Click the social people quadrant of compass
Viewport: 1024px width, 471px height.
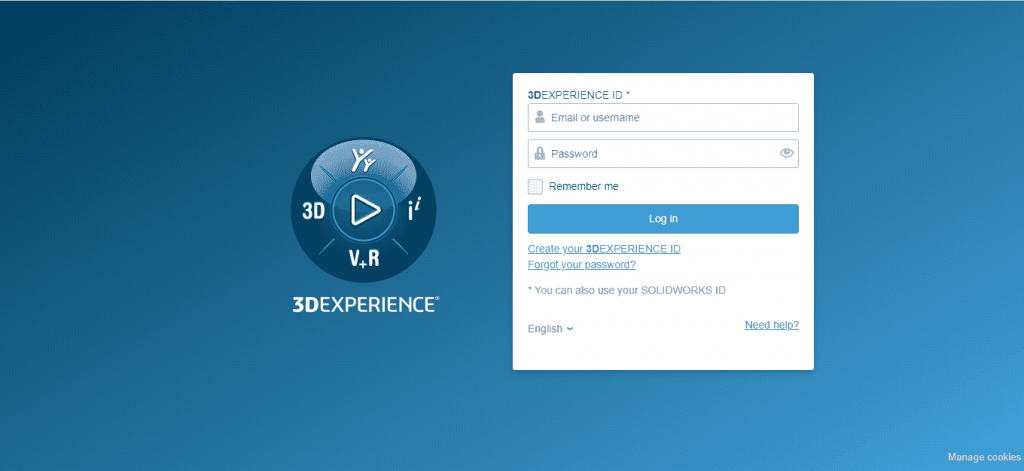(363, 160)
